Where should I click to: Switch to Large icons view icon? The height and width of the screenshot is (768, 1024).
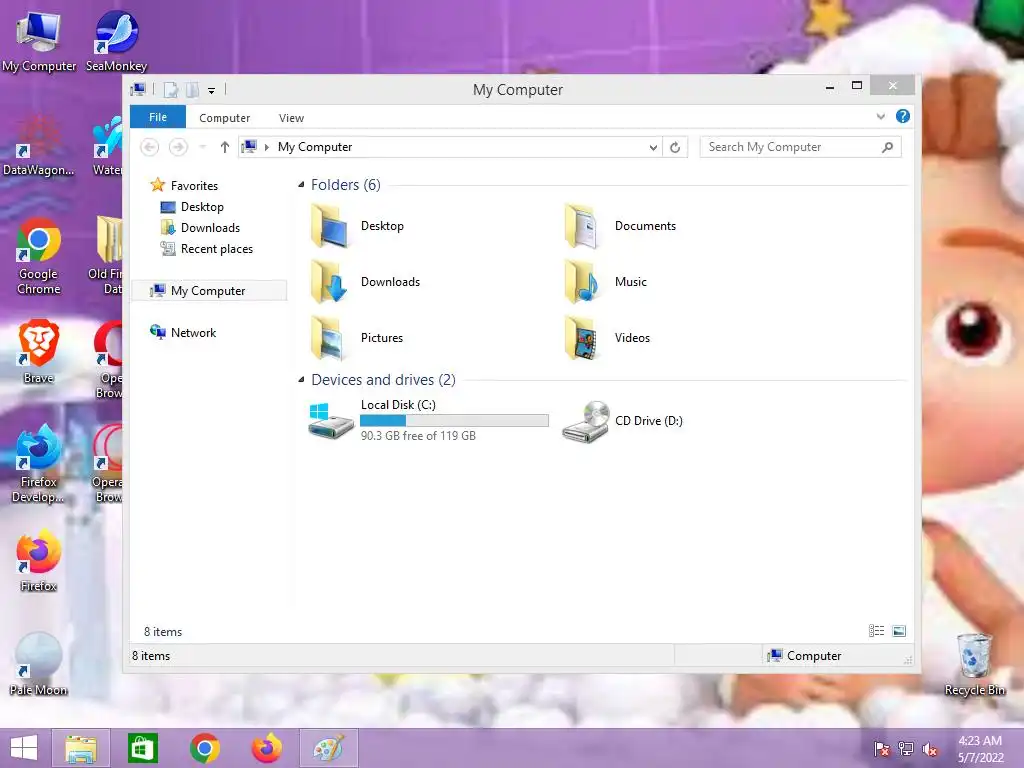899,631
